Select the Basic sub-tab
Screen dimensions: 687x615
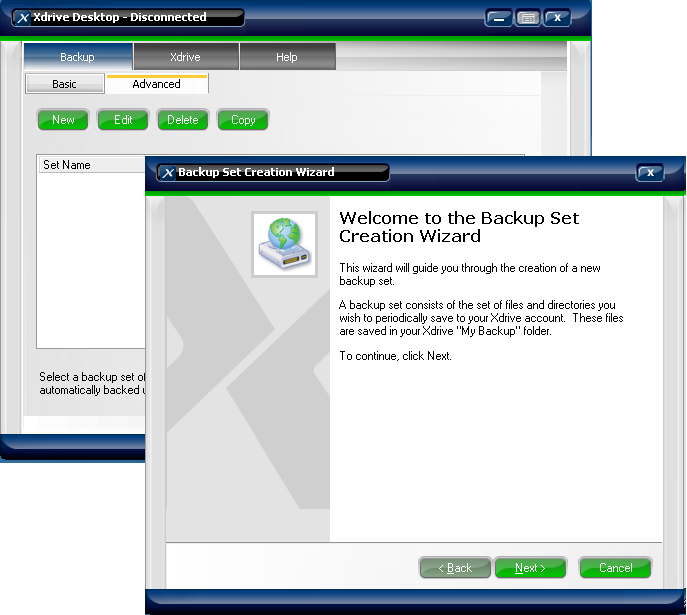[65, 84]
